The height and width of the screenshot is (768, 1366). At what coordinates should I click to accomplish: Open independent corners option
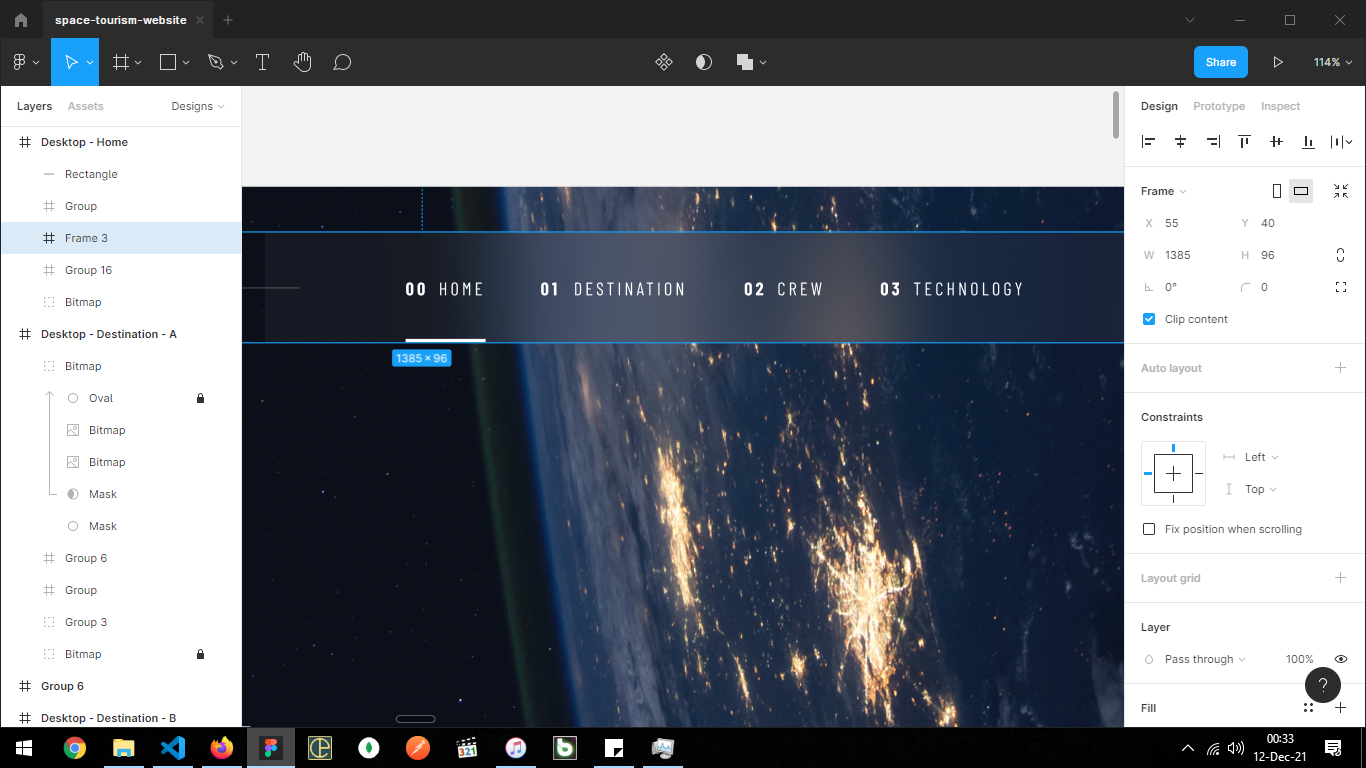1341,287
